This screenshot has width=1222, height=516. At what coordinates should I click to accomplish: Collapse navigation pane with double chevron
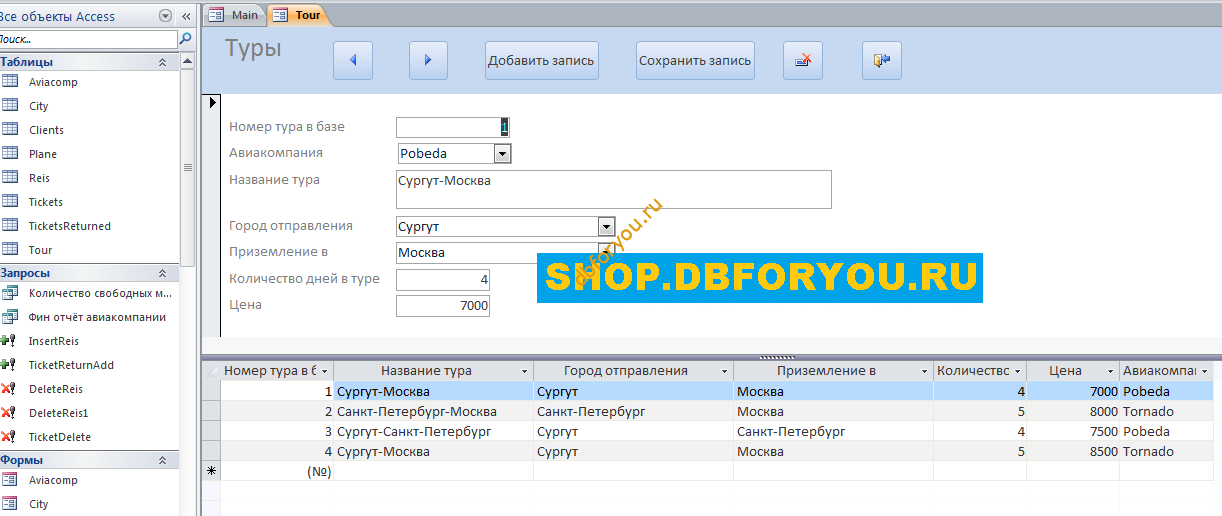186,17
